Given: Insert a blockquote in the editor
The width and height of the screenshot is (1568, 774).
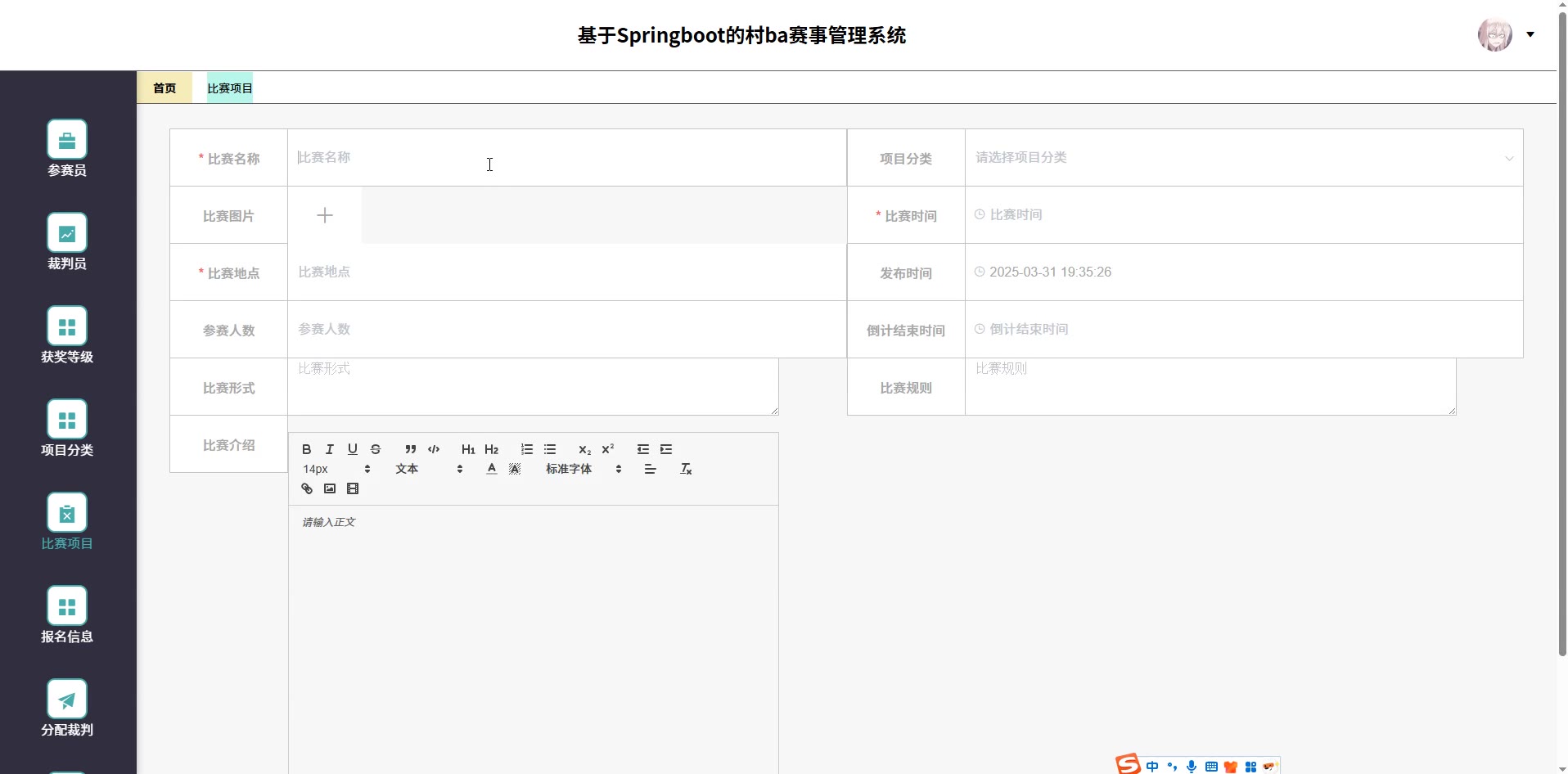Looking at the screenshot, I should 411,449.
